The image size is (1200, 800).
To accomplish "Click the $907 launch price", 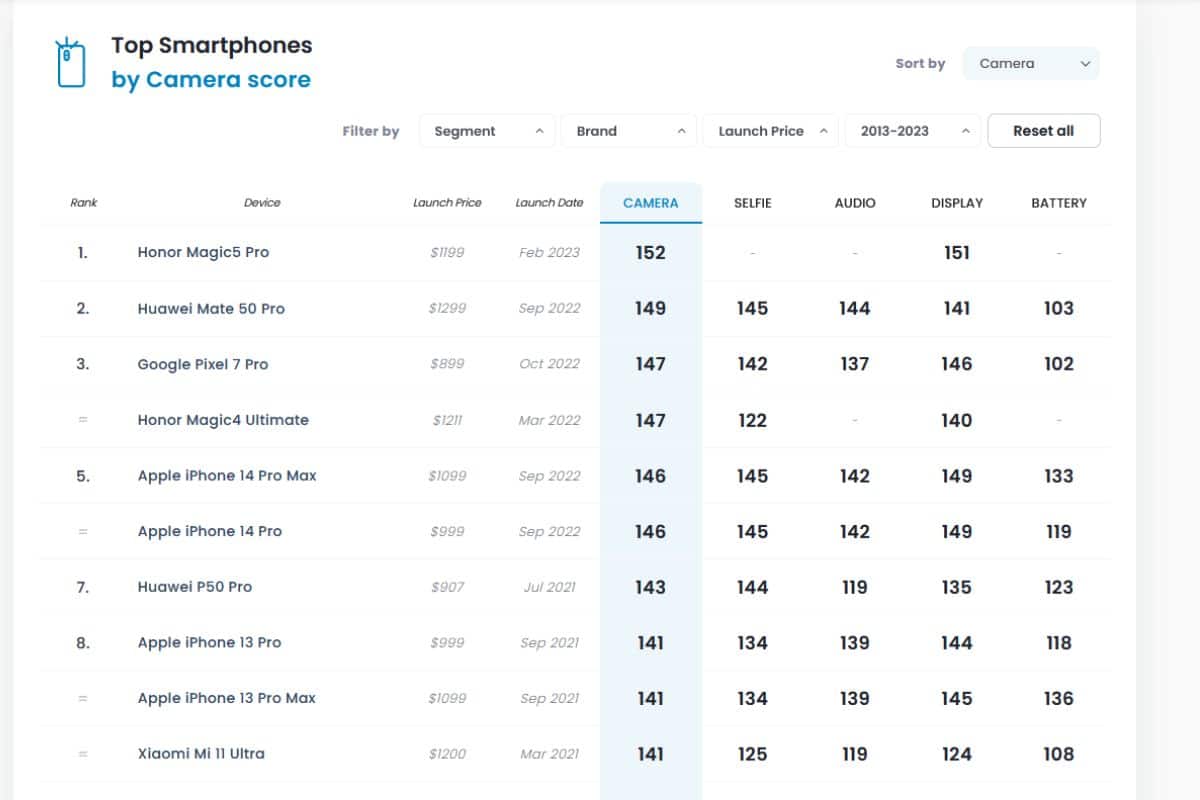I will pyautogui.click(x=447, y=587).
